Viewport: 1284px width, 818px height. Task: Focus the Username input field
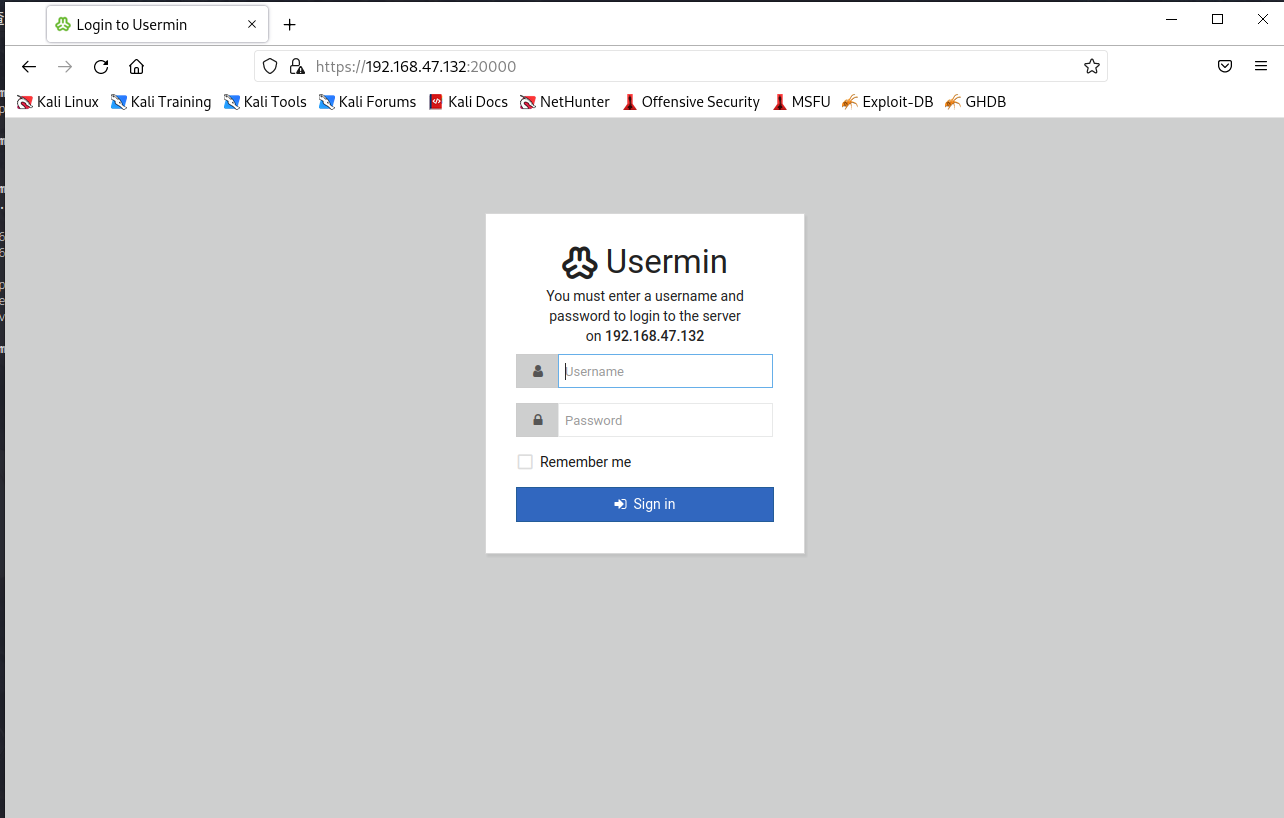(665, 371)
